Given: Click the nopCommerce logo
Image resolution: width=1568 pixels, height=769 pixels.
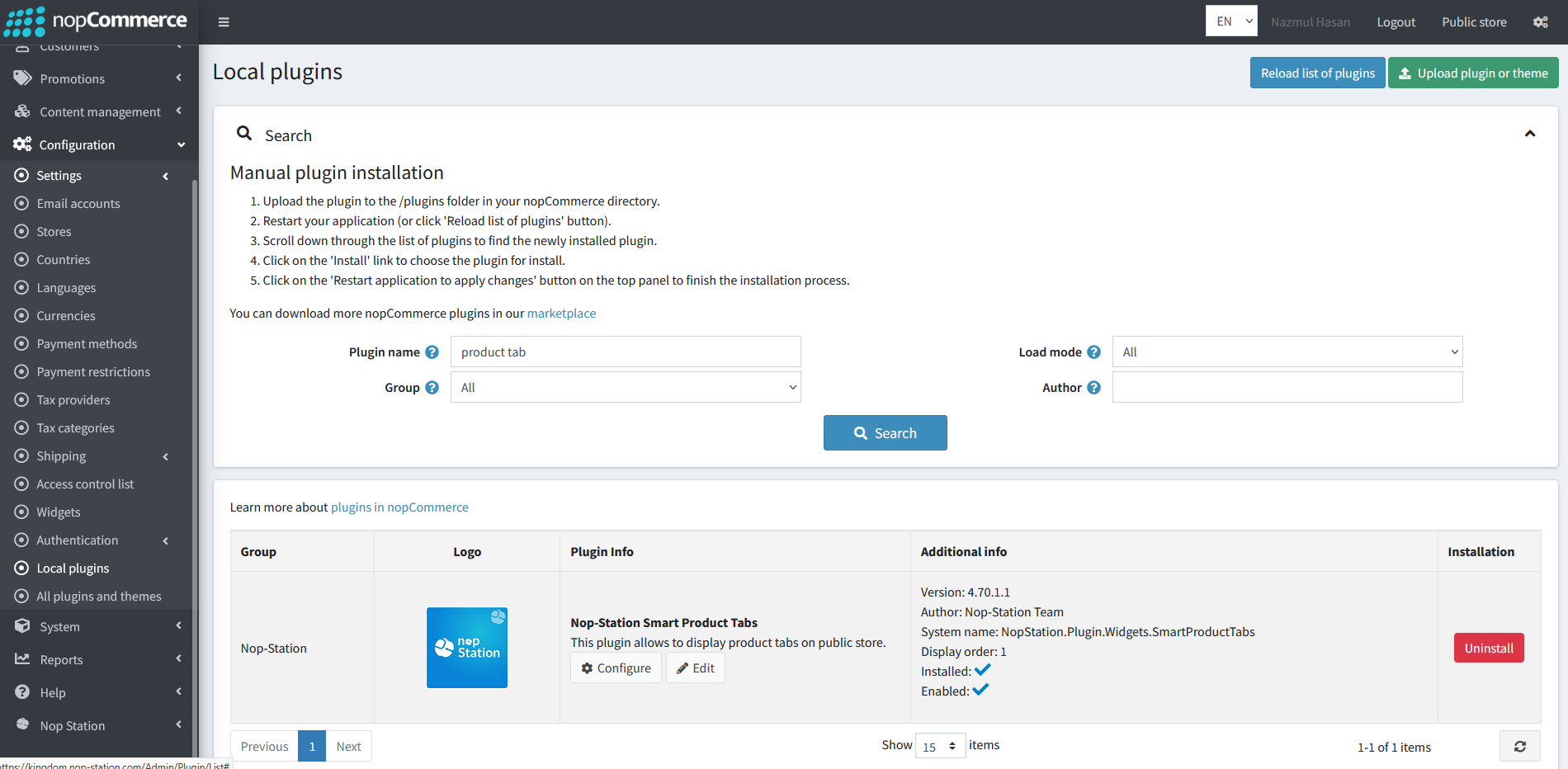Looking at the screenshot, I should tap(96, 21).
